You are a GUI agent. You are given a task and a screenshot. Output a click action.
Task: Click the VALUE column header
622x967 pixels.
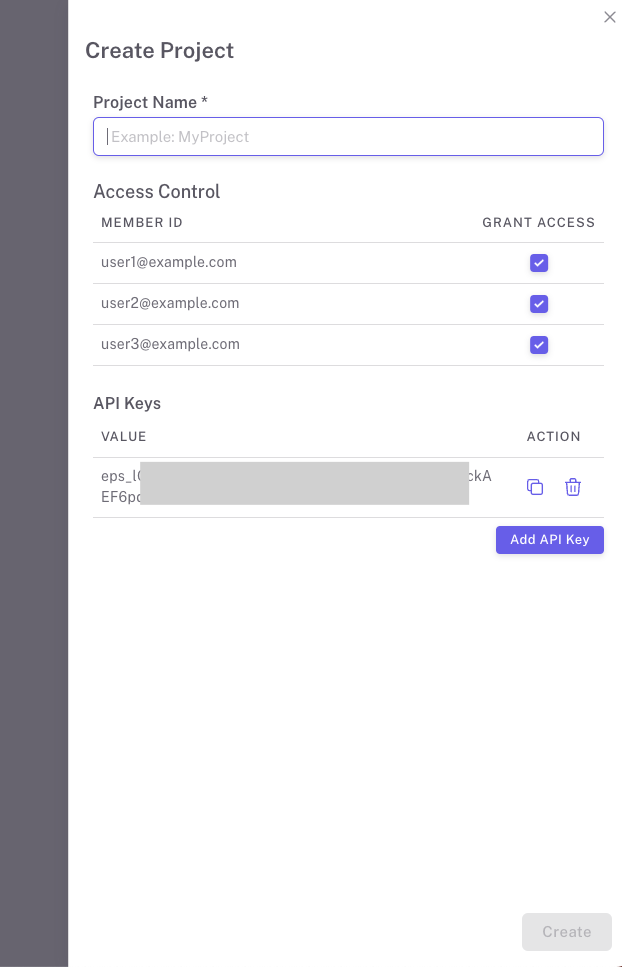pos(124,437)
